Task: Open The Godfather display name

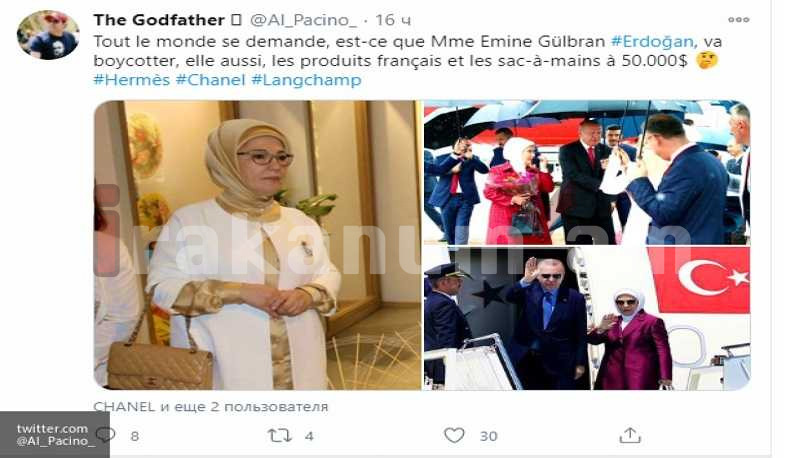Action: [159, 20]
